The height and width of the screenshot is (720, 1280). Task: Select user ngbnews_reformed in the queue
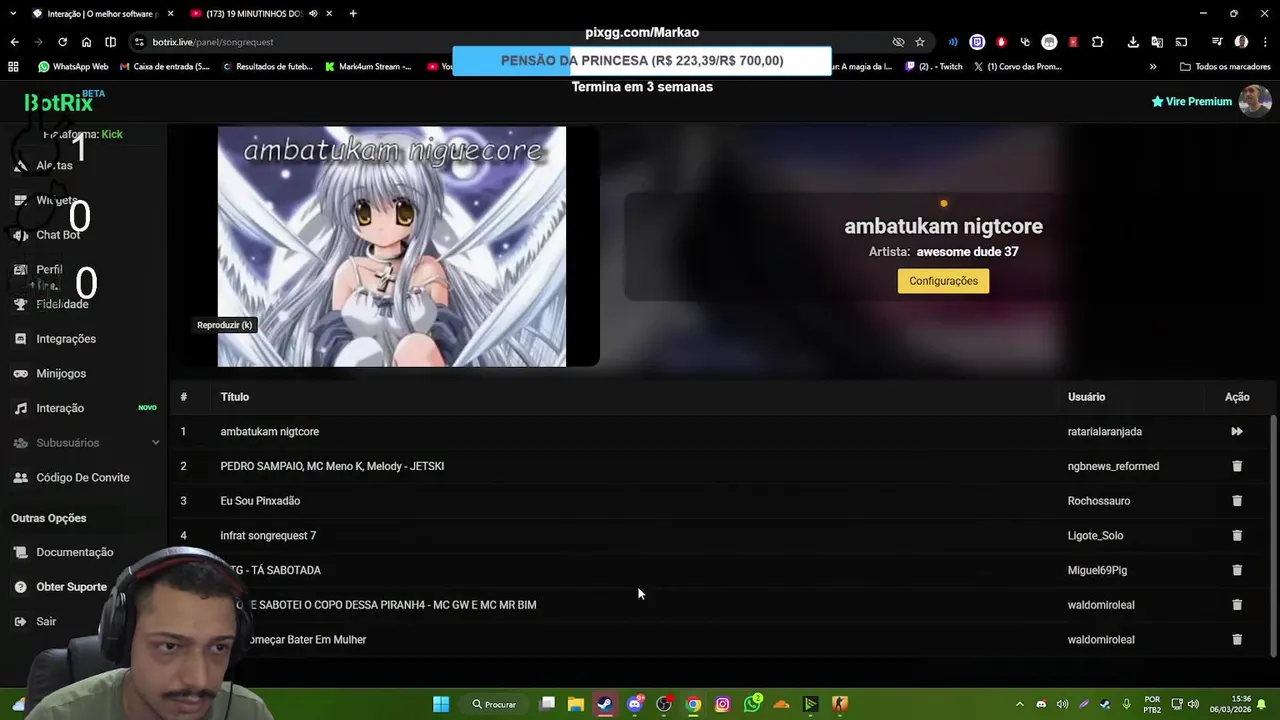point(1114,466)
